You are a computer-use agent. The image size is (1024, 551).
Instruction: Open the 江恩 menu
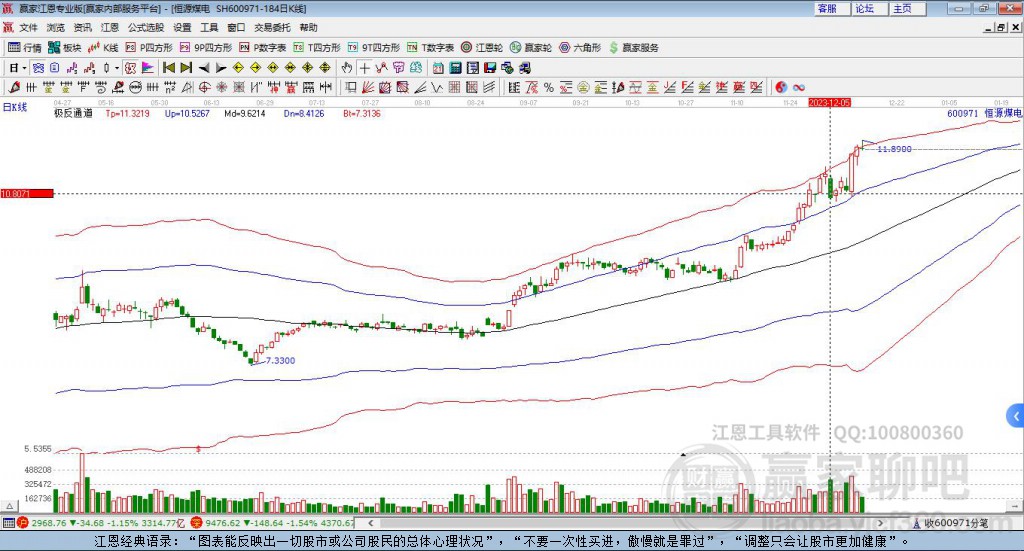pos(110,27)
